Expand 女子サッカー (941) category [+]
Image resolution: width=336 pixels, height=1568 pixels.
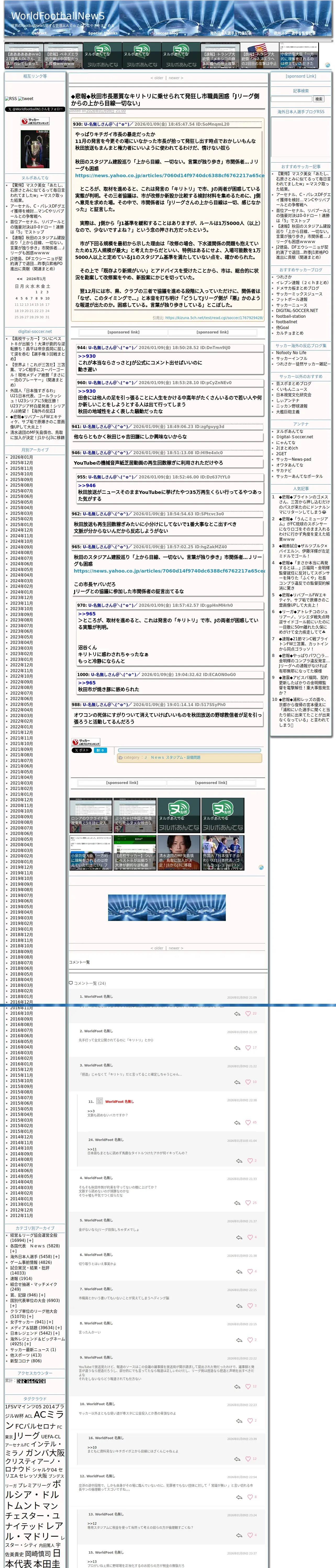pos(51,1322)
